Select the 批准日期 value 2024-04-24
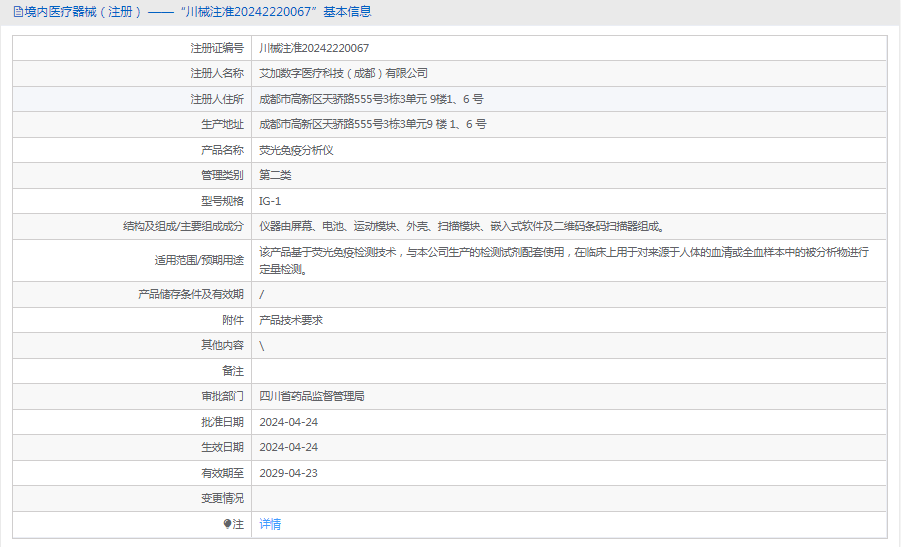901x547 pixels. (x=288, y=422)
